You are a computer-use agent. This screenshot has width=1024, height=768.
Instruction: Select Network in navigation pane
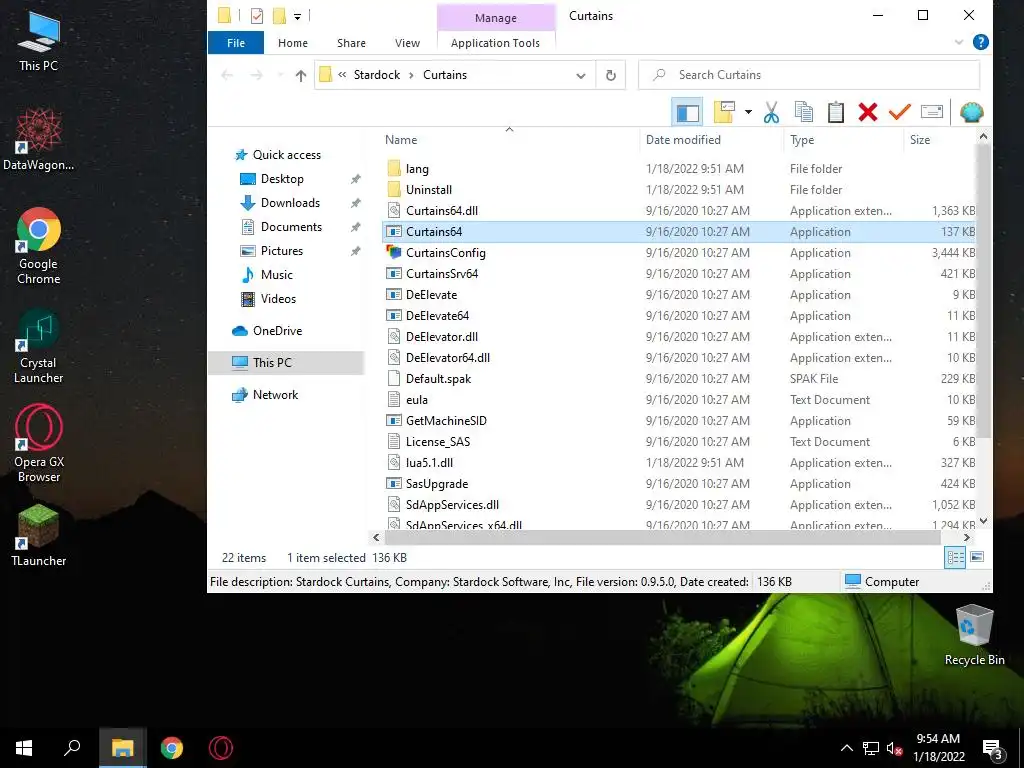tap(275, 395)
